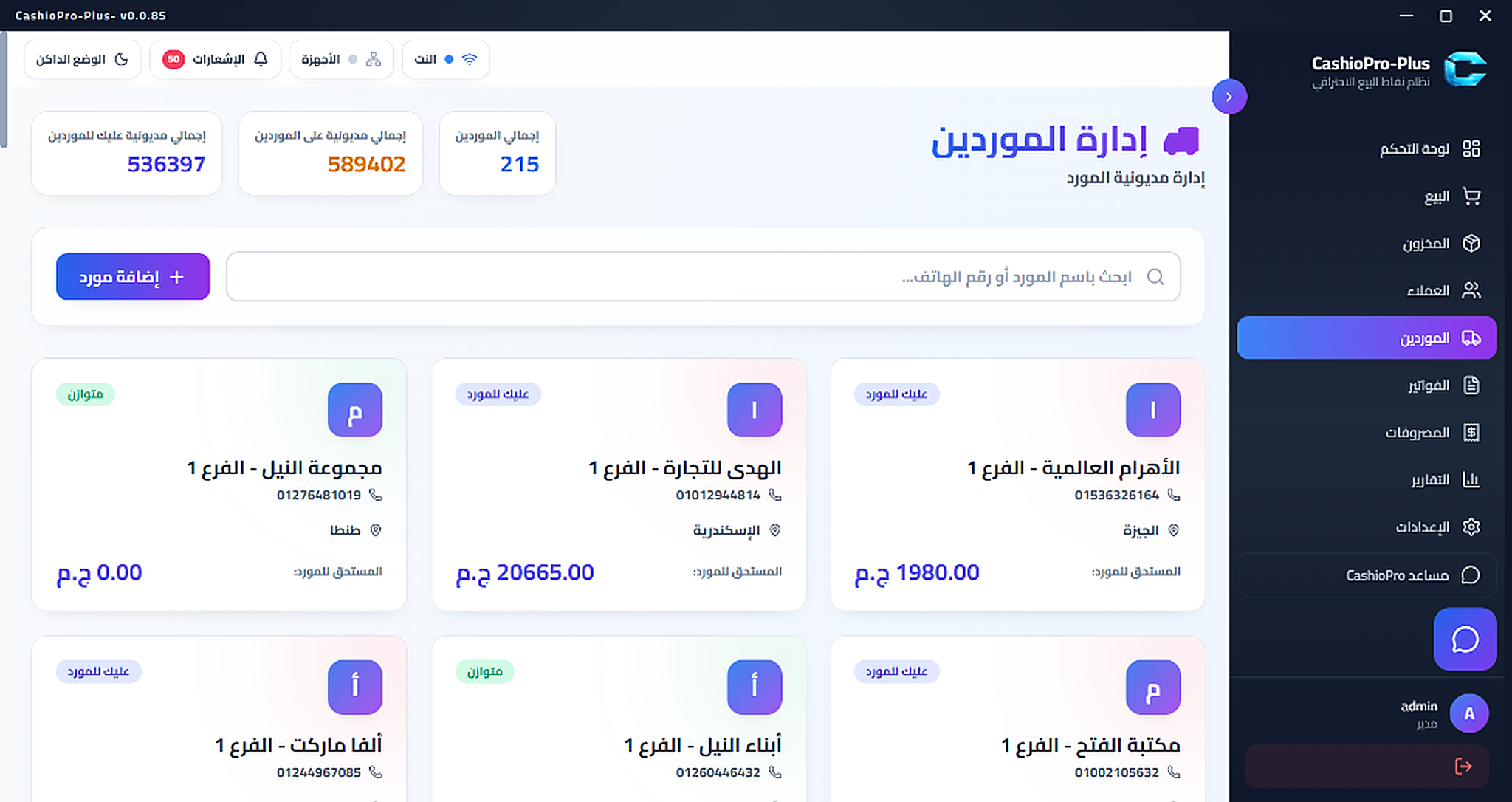Open لوحة التحكم dashboard menu item
This screenshot has width=1512, height=802.
tap(1367, 148)
